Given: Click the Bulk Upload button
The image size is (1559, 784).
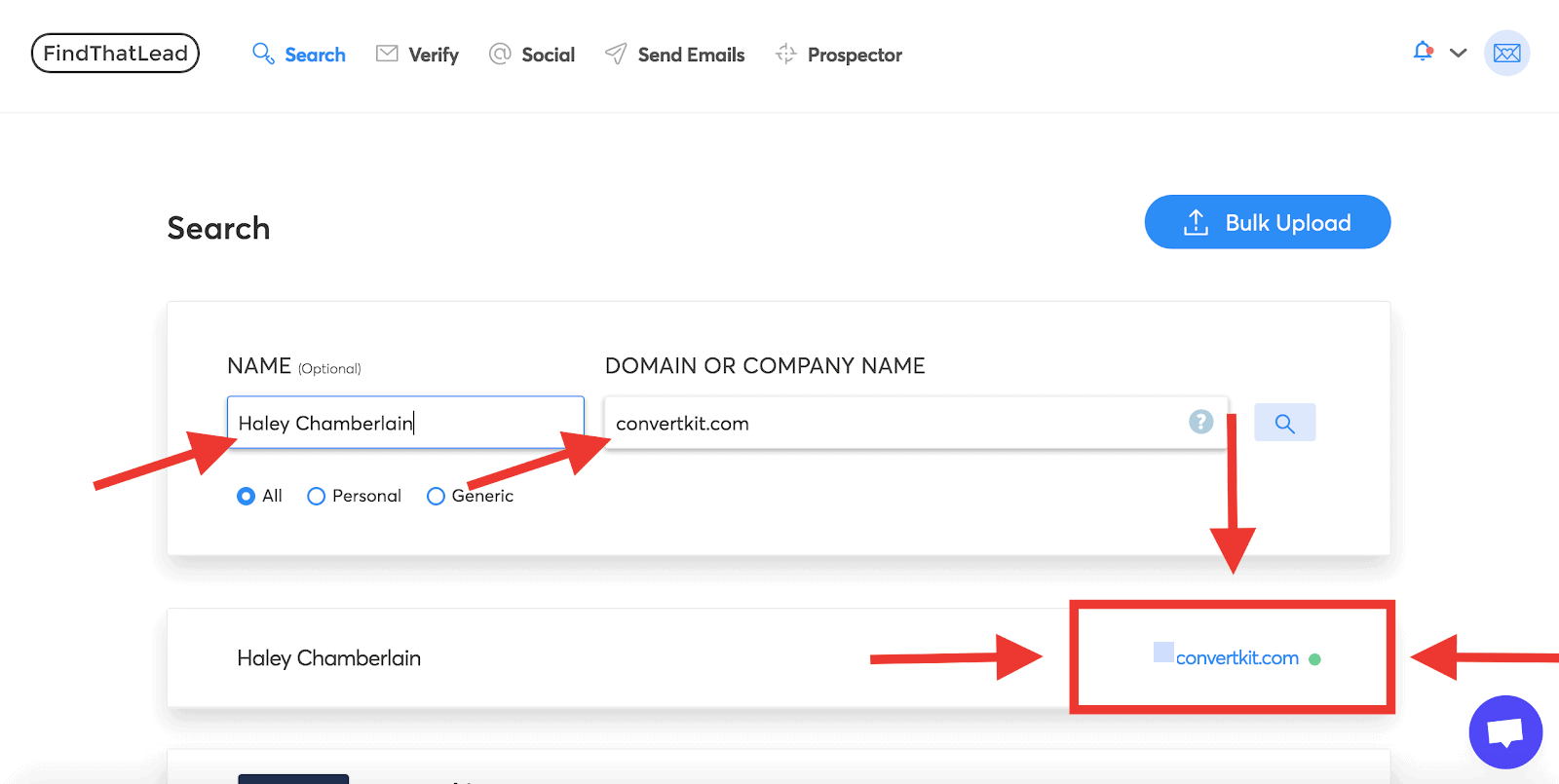Looking at the screenshot, I should pos(1267,222).
